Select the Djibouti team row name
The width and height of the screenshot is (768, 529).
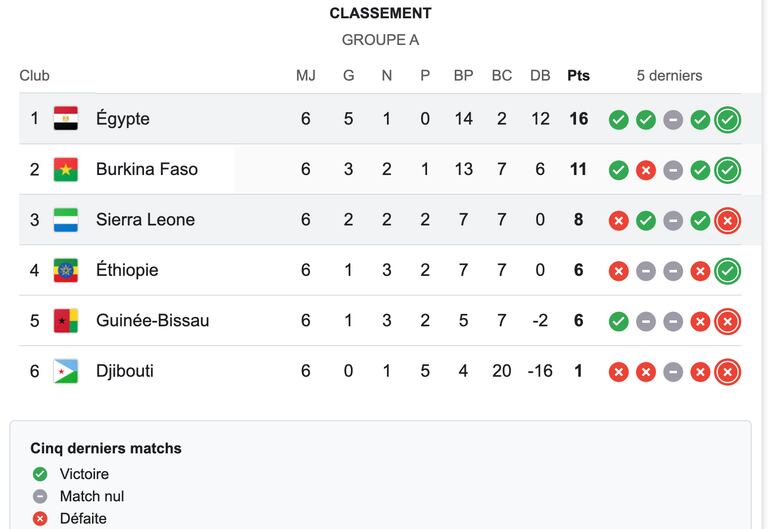click(x=125, y=371)
